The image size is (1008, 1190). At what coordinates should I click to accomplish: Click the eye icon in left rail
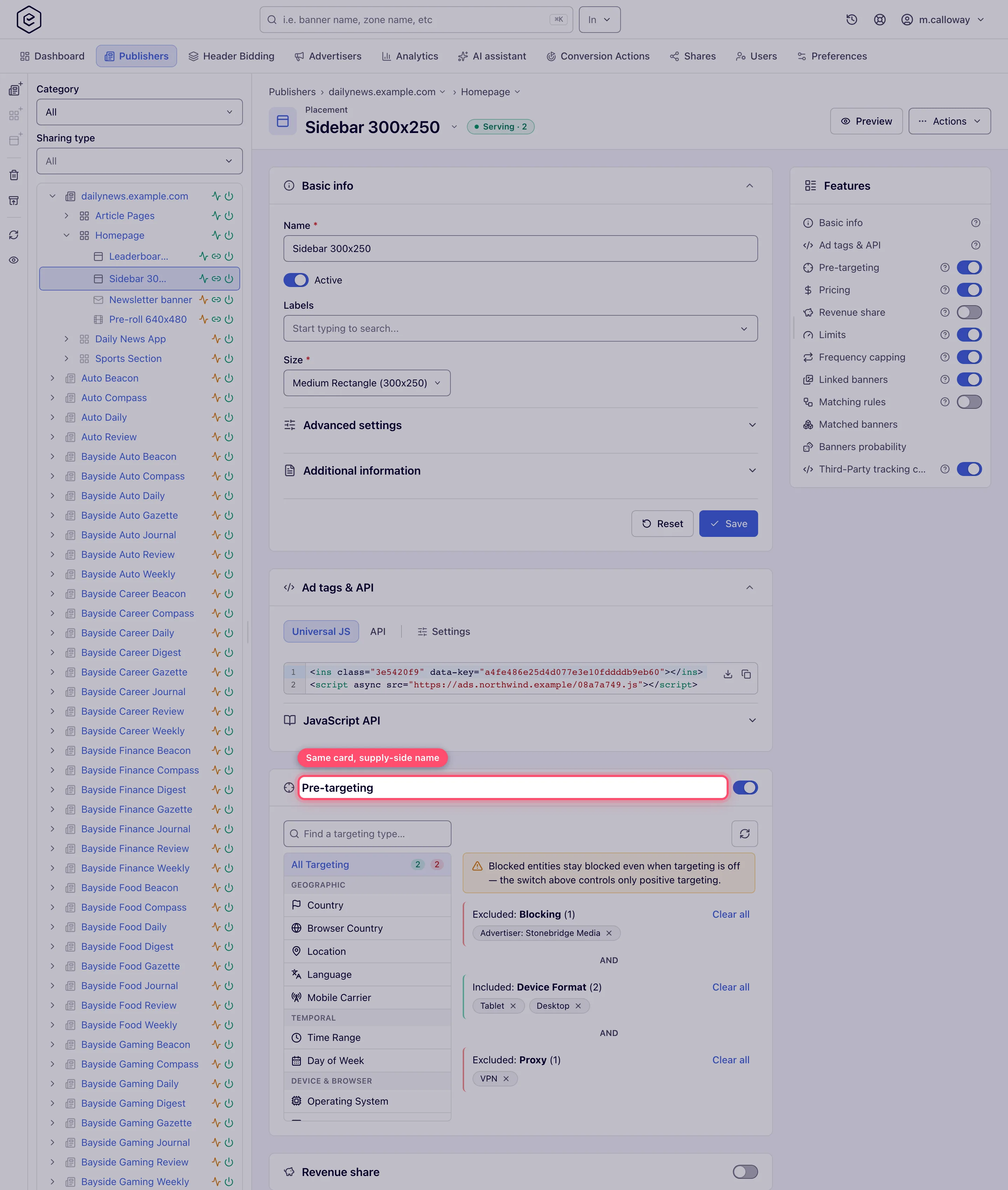(x=14, y=260)
